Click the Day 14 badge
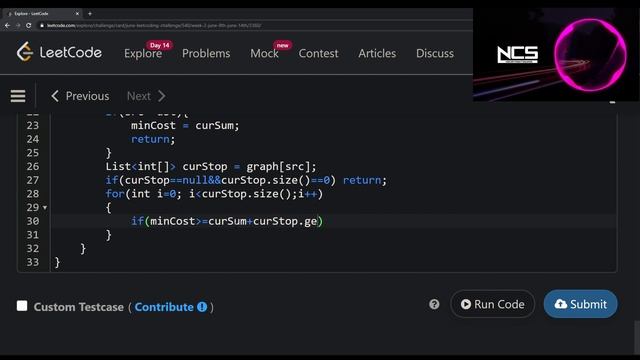The image size is (640, 360). click(160, 45)
